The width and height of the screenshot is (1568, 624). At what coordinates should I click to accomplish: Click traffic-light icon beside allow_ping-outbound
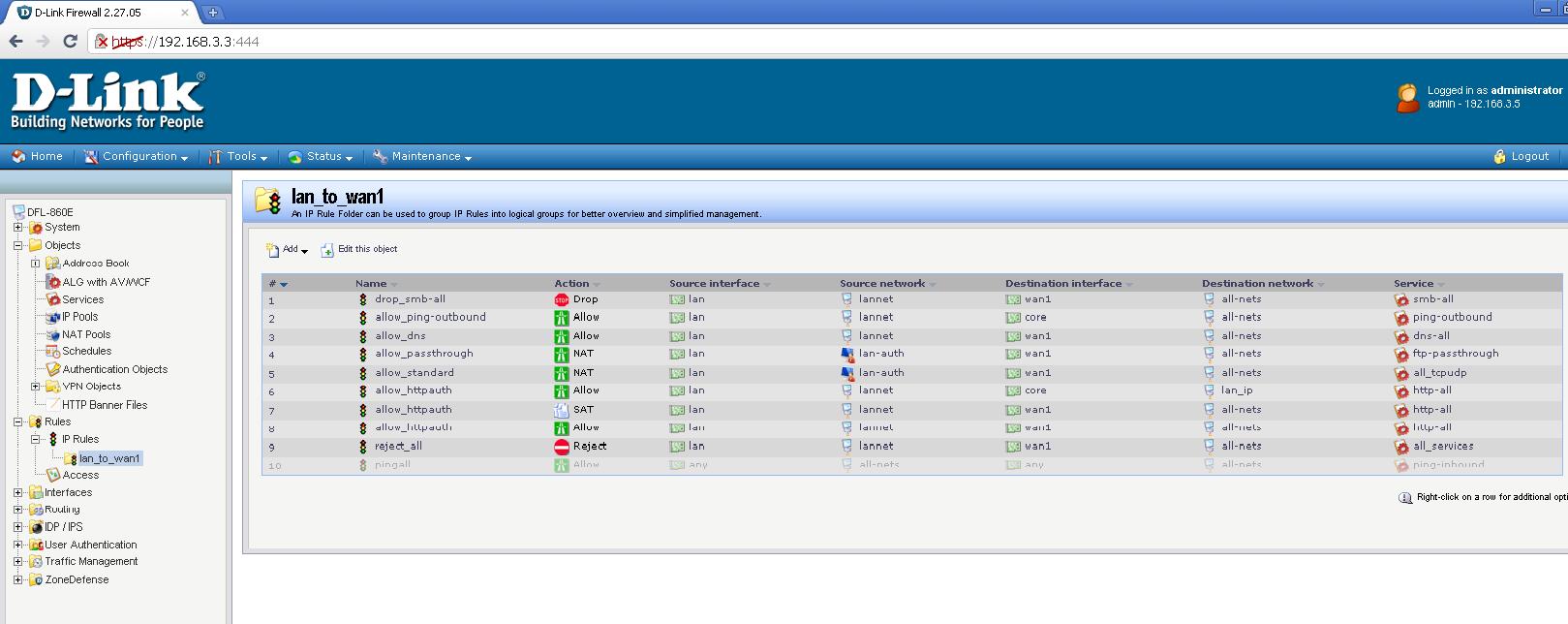tap(363, 318)
